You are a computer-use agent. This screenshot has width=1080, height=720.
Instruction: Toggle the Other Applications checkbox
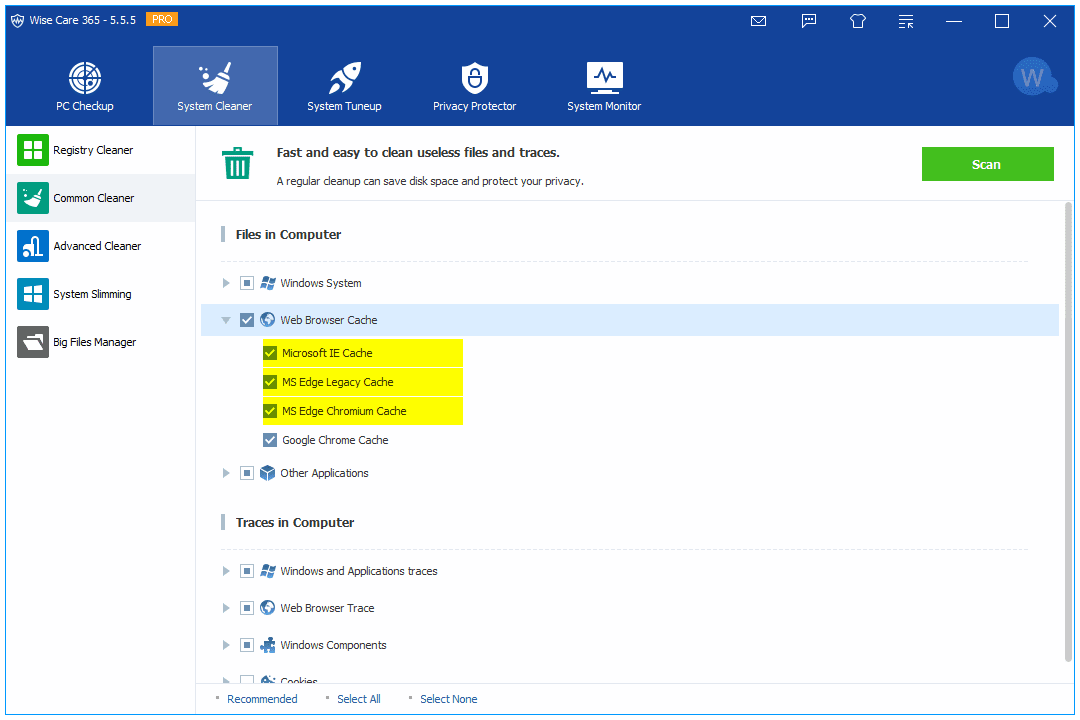coord(247,473)
